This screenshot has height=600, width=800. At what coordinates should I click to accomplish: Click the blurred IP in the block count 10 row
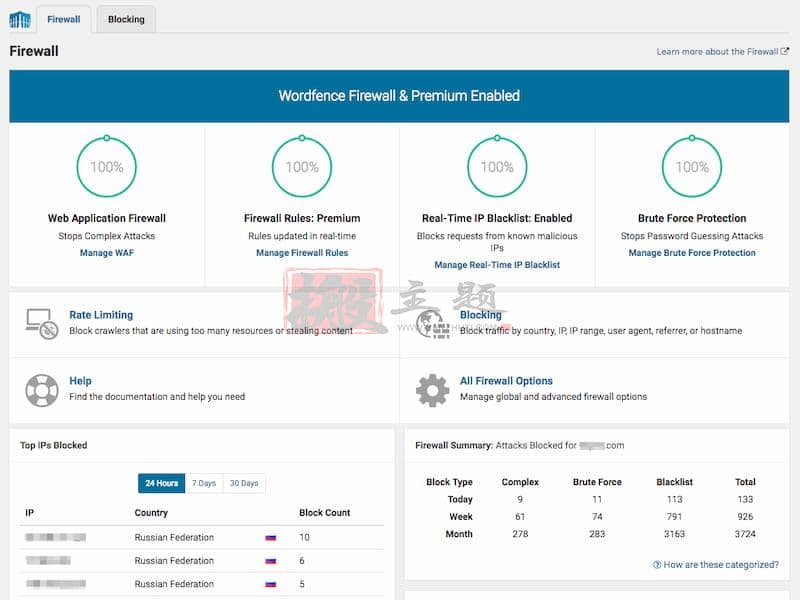pos(55,537)
